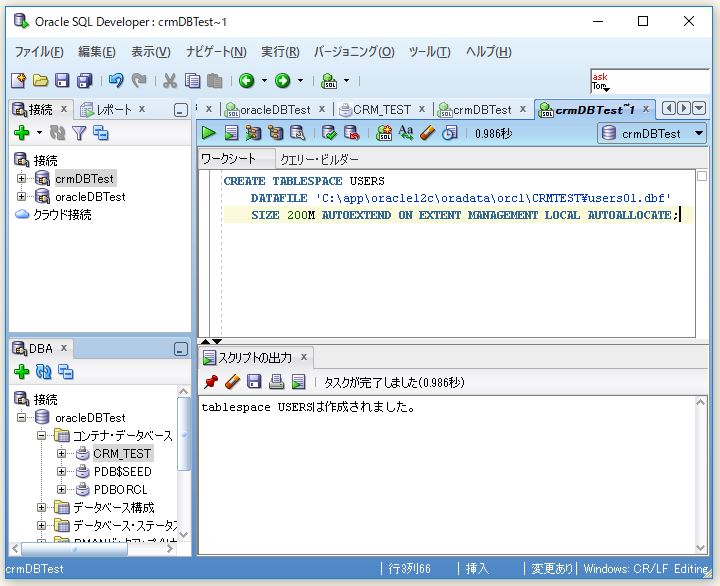
Task: Switch to クエリー・ビルダー tab
Action: tap(319, 159)
